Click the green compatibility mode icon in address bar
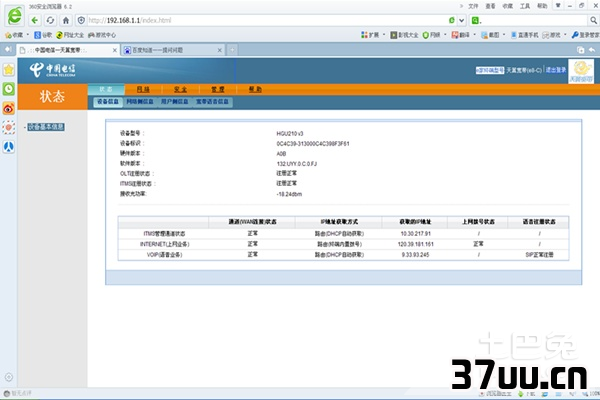The image size is (600, 400). (x=452, y=20)
